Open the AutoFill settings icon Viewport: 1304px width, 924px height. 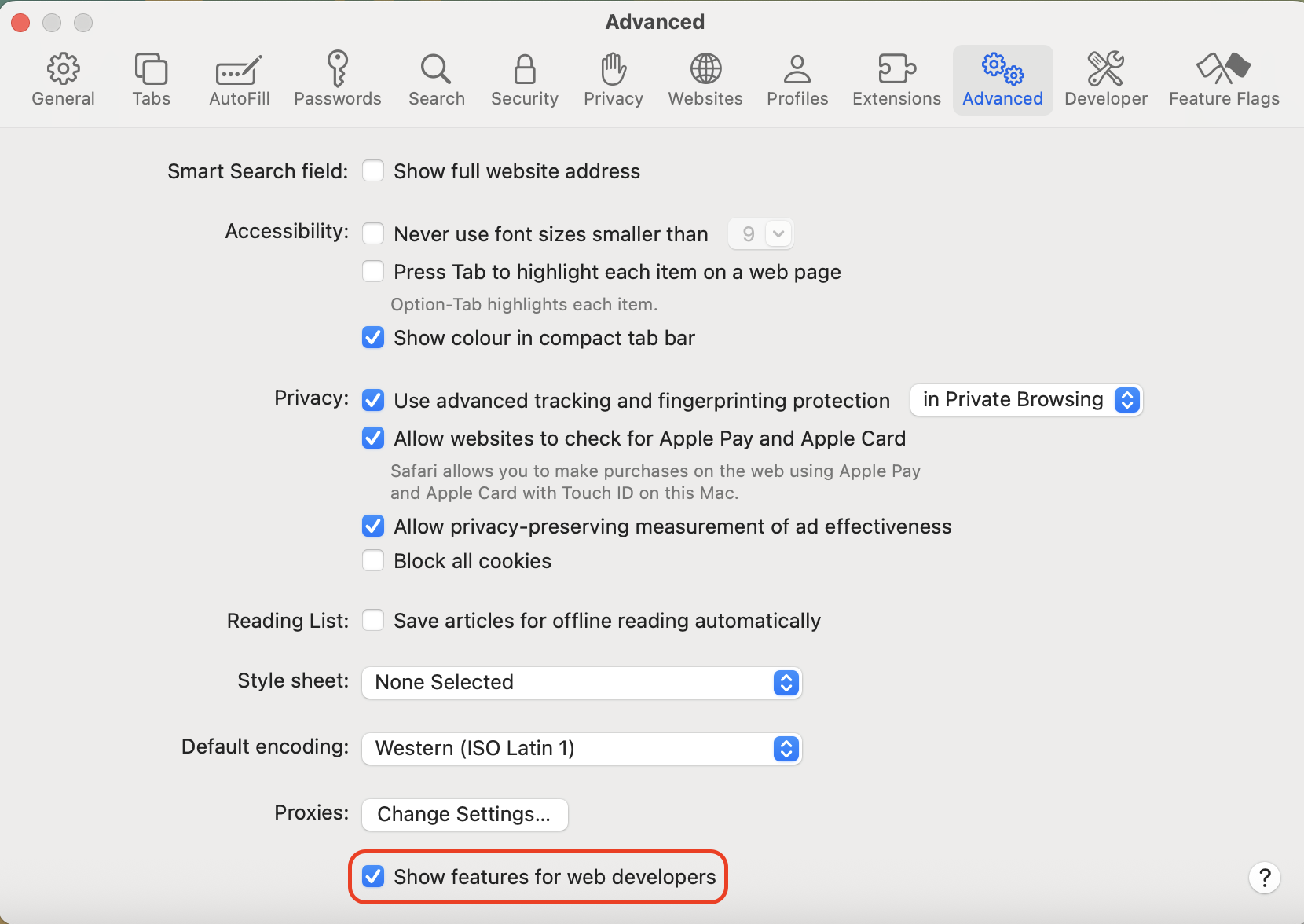[239, 79]
